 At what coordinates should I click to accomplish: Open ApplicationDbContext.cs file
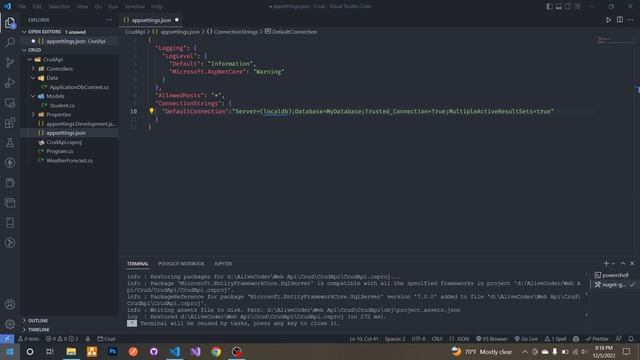click(79, 87)
